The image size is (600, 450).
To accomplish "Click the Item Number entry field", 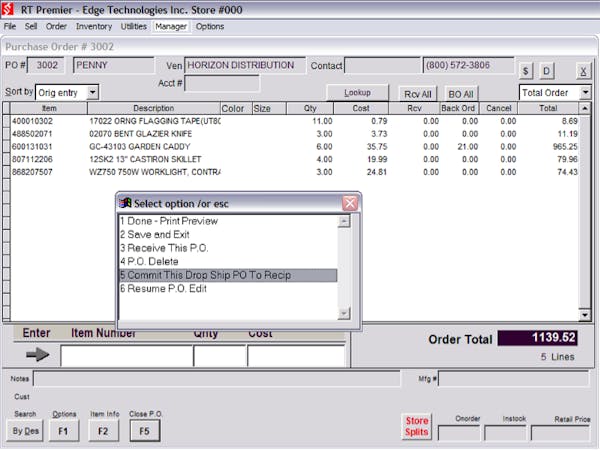I will (x=127, y=356).
